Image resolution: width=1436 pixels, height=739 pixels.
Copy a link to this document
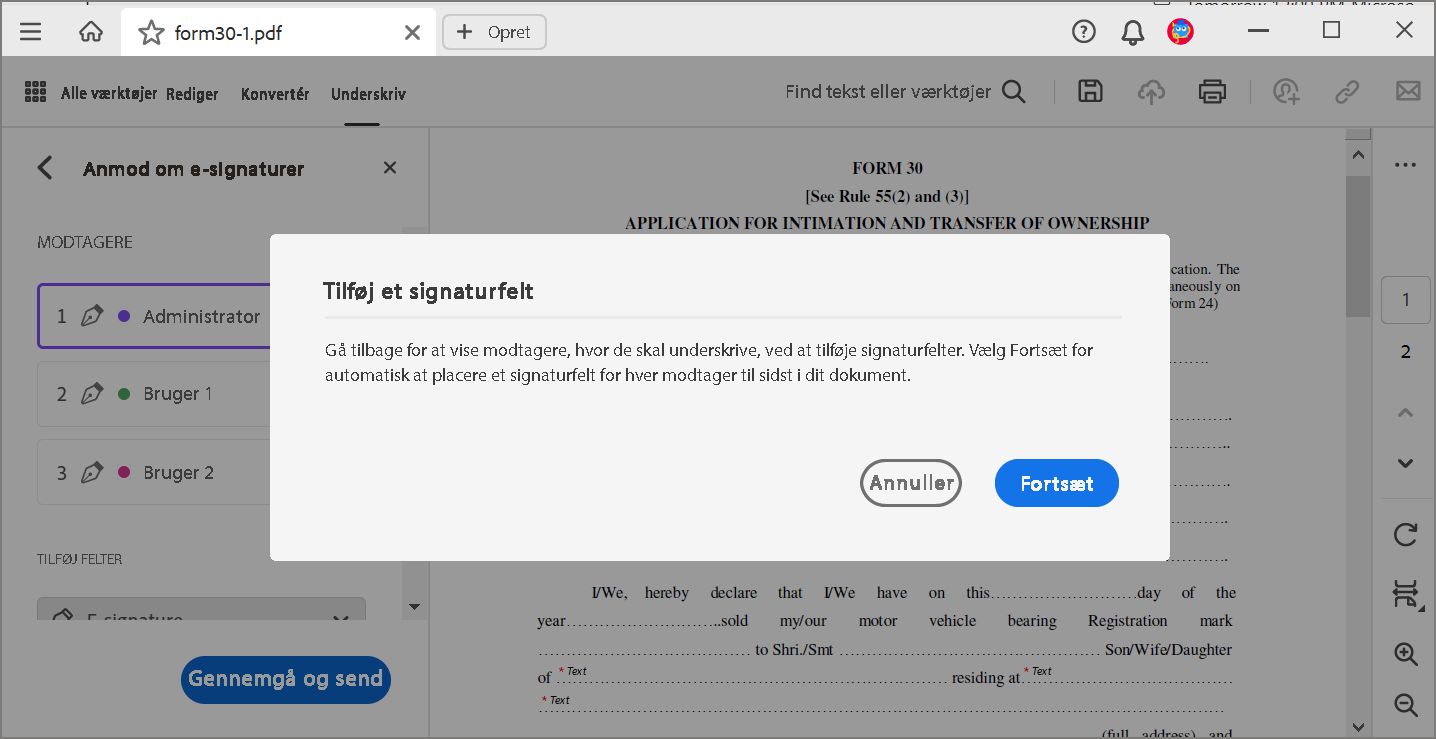point(1346,91)
